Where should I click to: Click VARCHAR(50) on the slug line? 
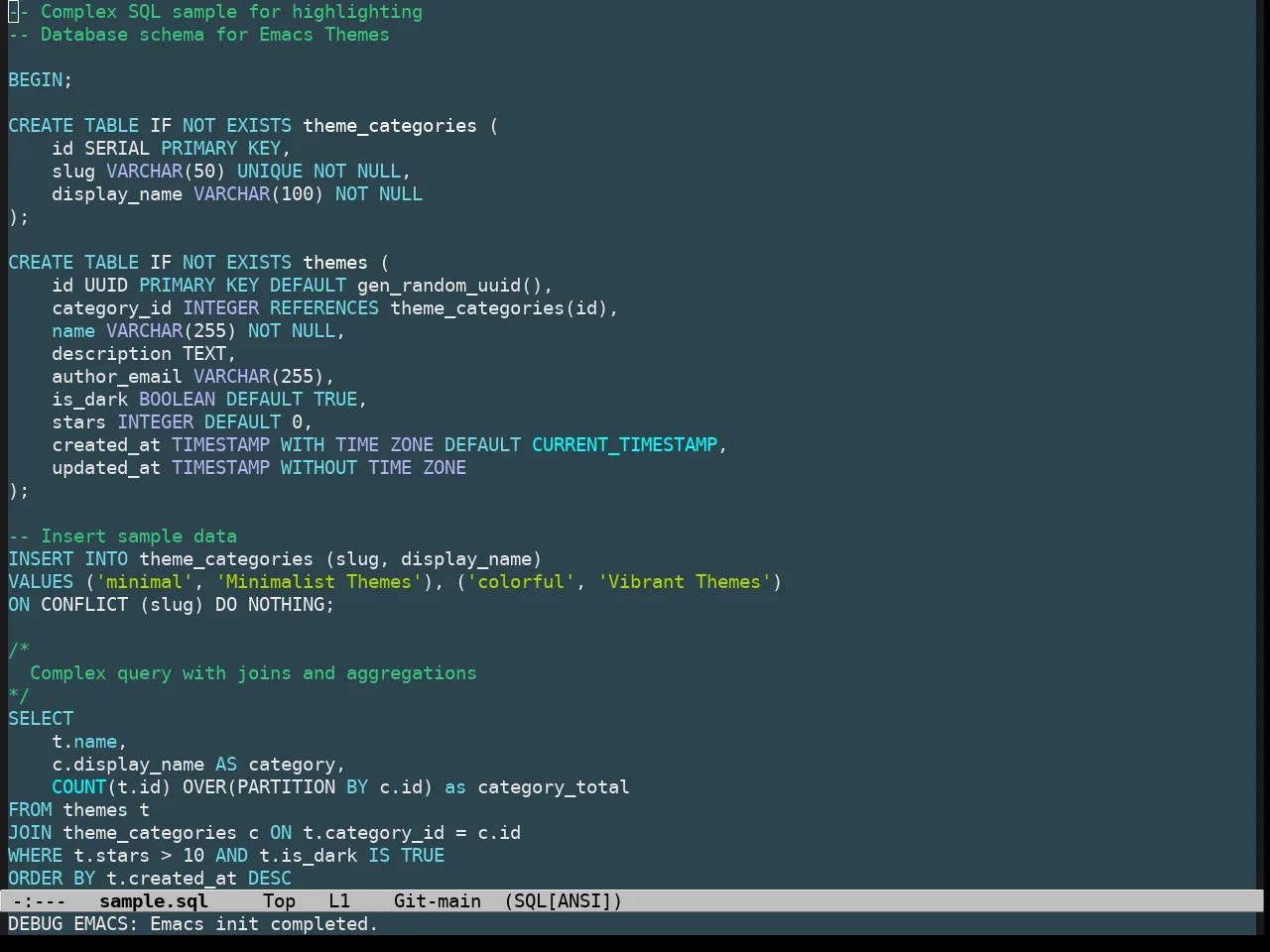pyautogui.click(x=166, y=172)
